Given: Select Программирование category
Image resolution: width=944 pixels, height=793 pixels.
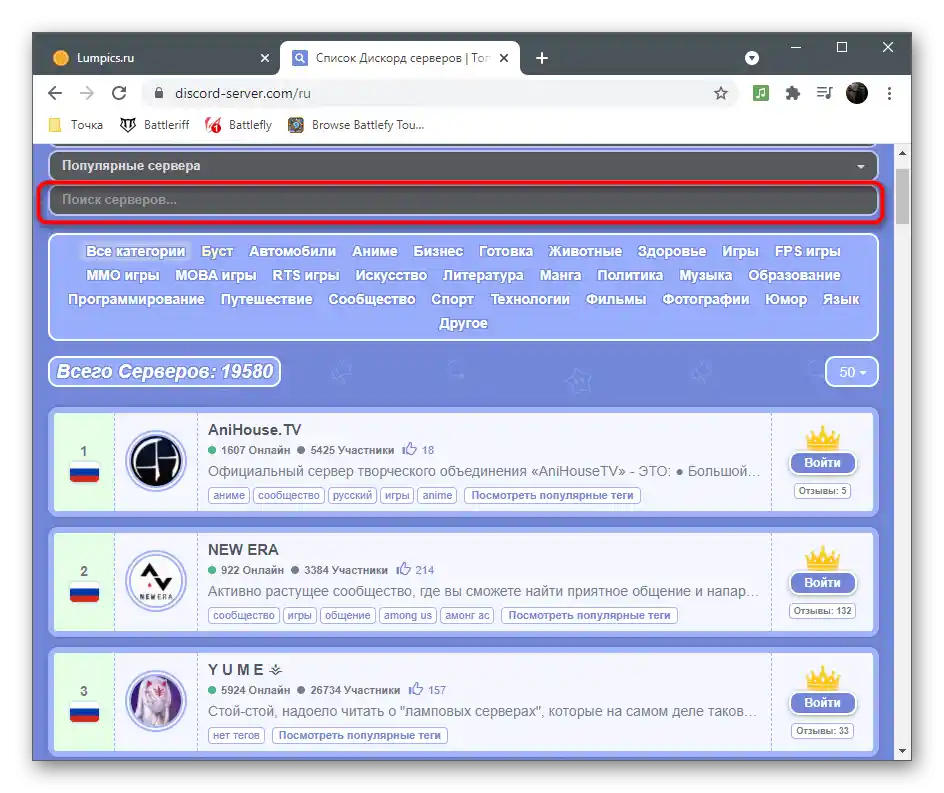Looking at the screenshot, I should tap(136, 299).
